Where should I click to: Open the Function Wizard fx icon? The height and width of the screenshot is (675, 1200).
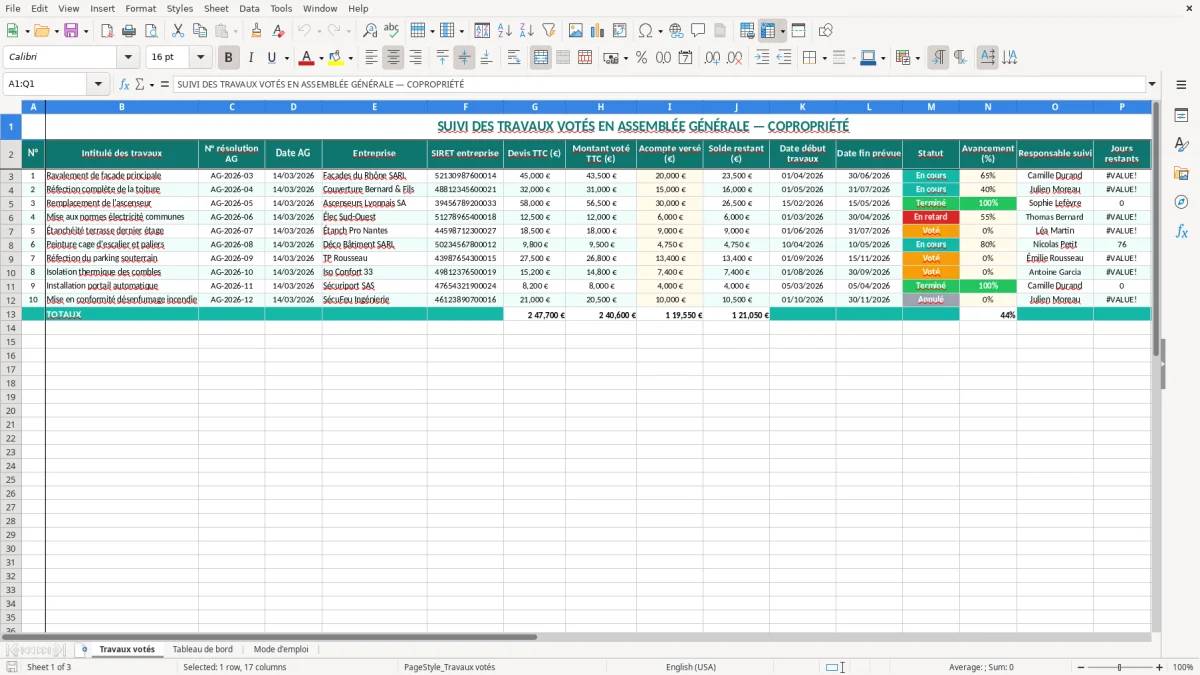pos(124,85)
